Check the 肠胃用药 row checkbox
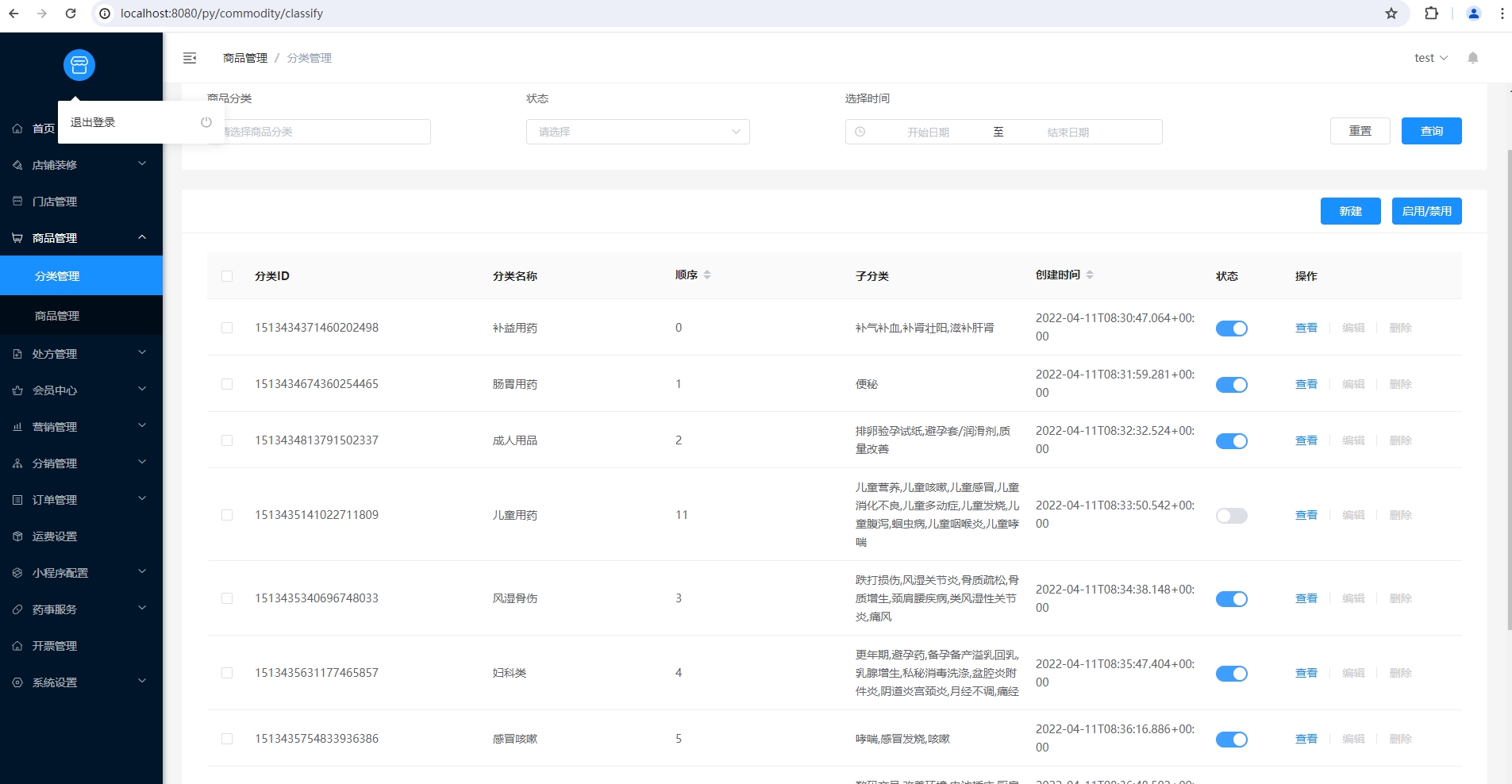The width and height of the screenshot is (1512, 784). [227, 384]
